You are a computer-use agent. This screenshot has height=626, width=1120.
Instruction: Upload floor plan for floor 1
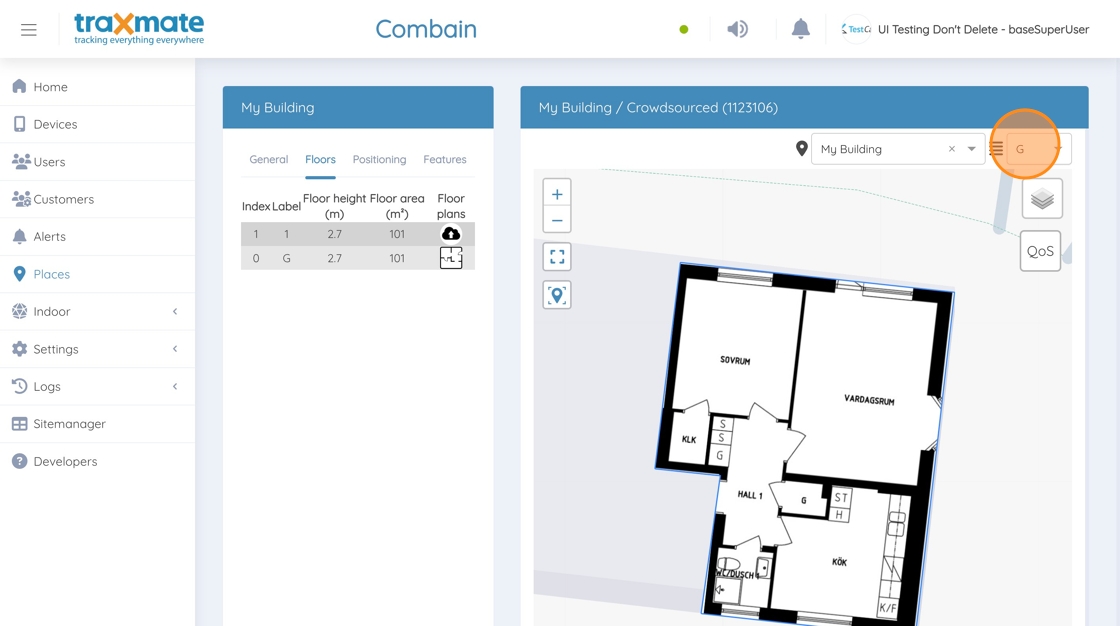(451, 234)
